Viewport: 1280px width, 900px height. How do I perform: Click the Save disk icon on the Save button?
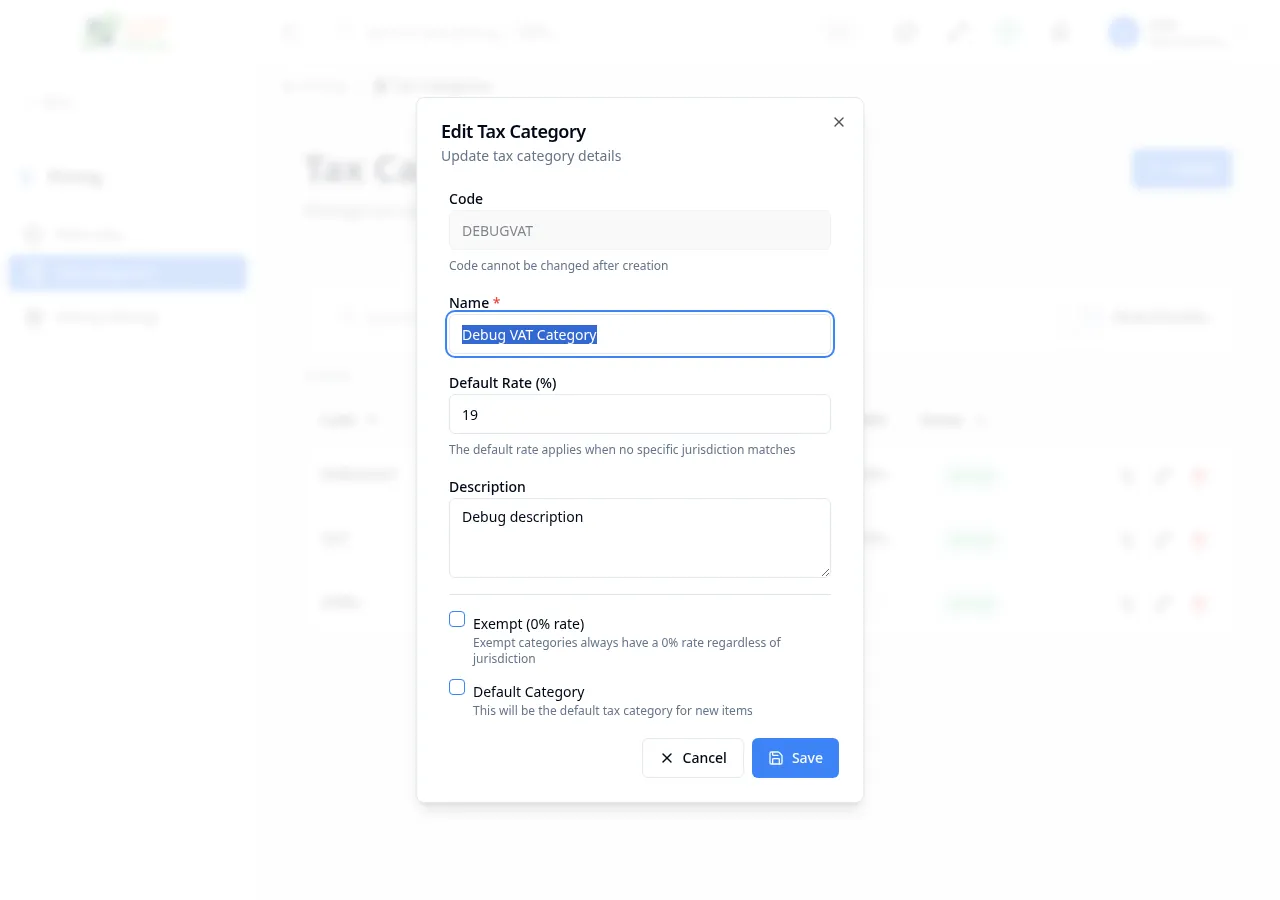(776, 757)
